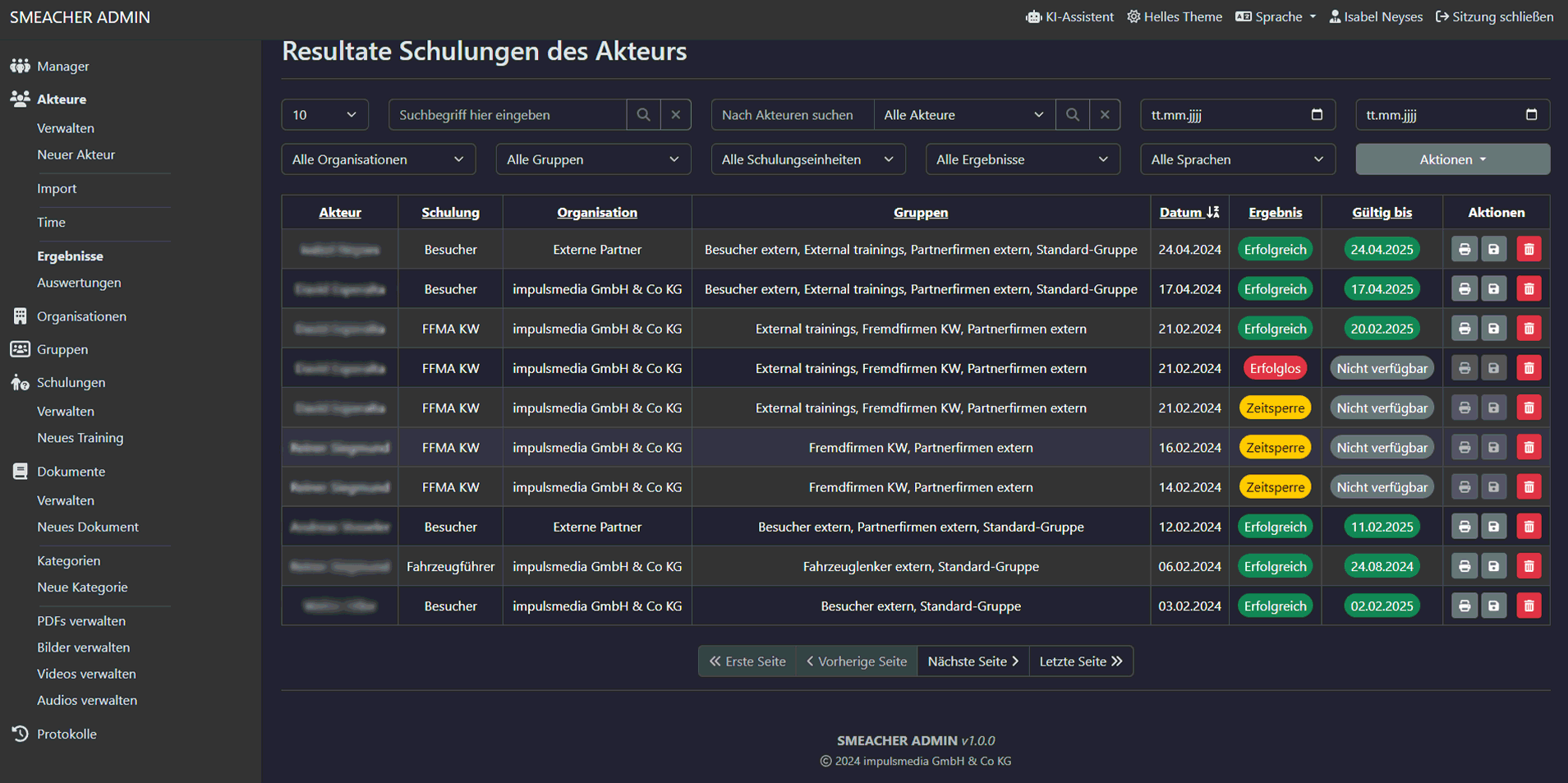Viewport: 1568px width, 783px height.
Task: Open Auswertungen in sidebar
Action: (79, 283)
